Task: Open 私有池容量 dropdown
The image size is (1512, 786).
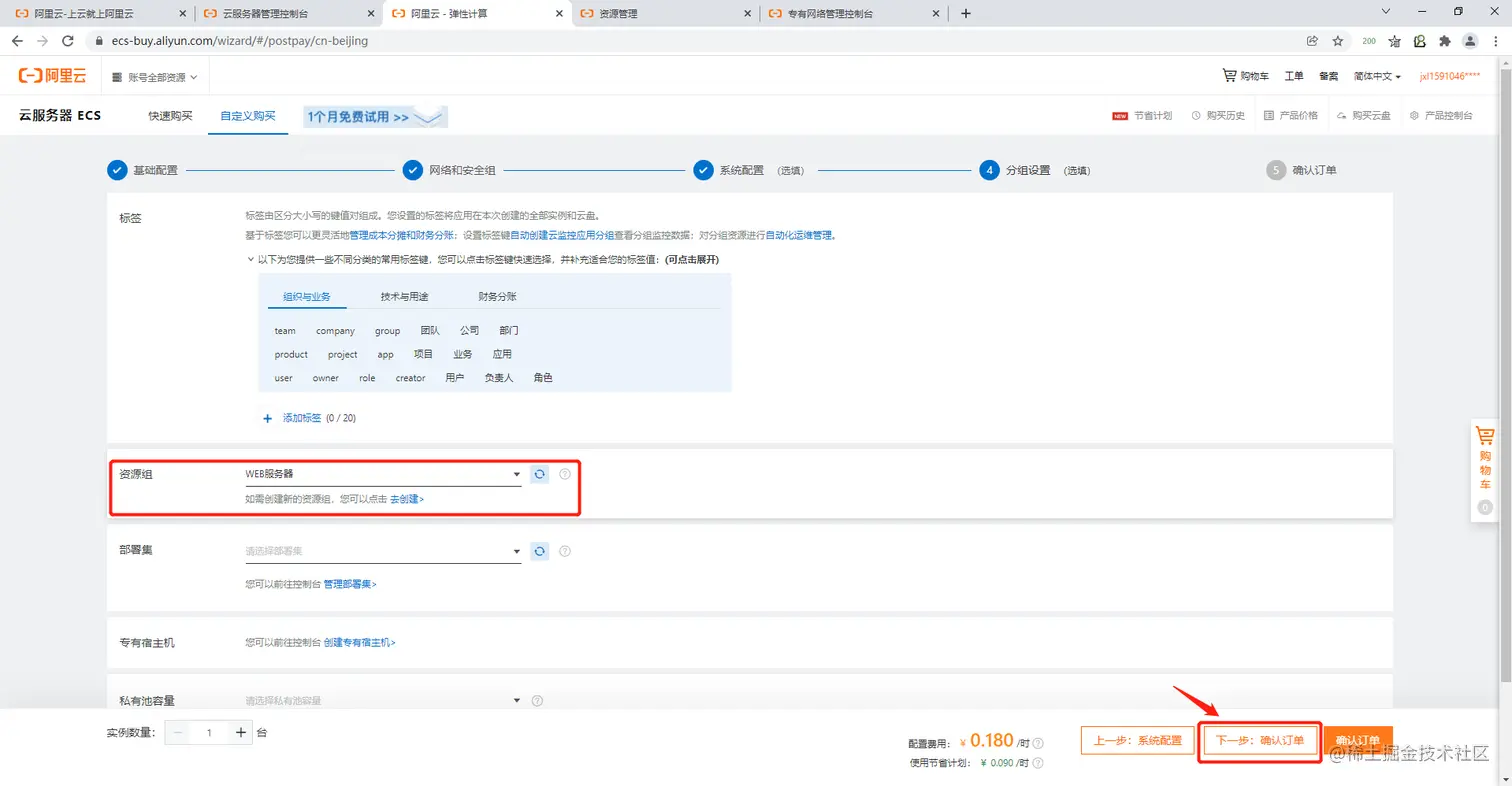Action: click(x=384, y=701)
